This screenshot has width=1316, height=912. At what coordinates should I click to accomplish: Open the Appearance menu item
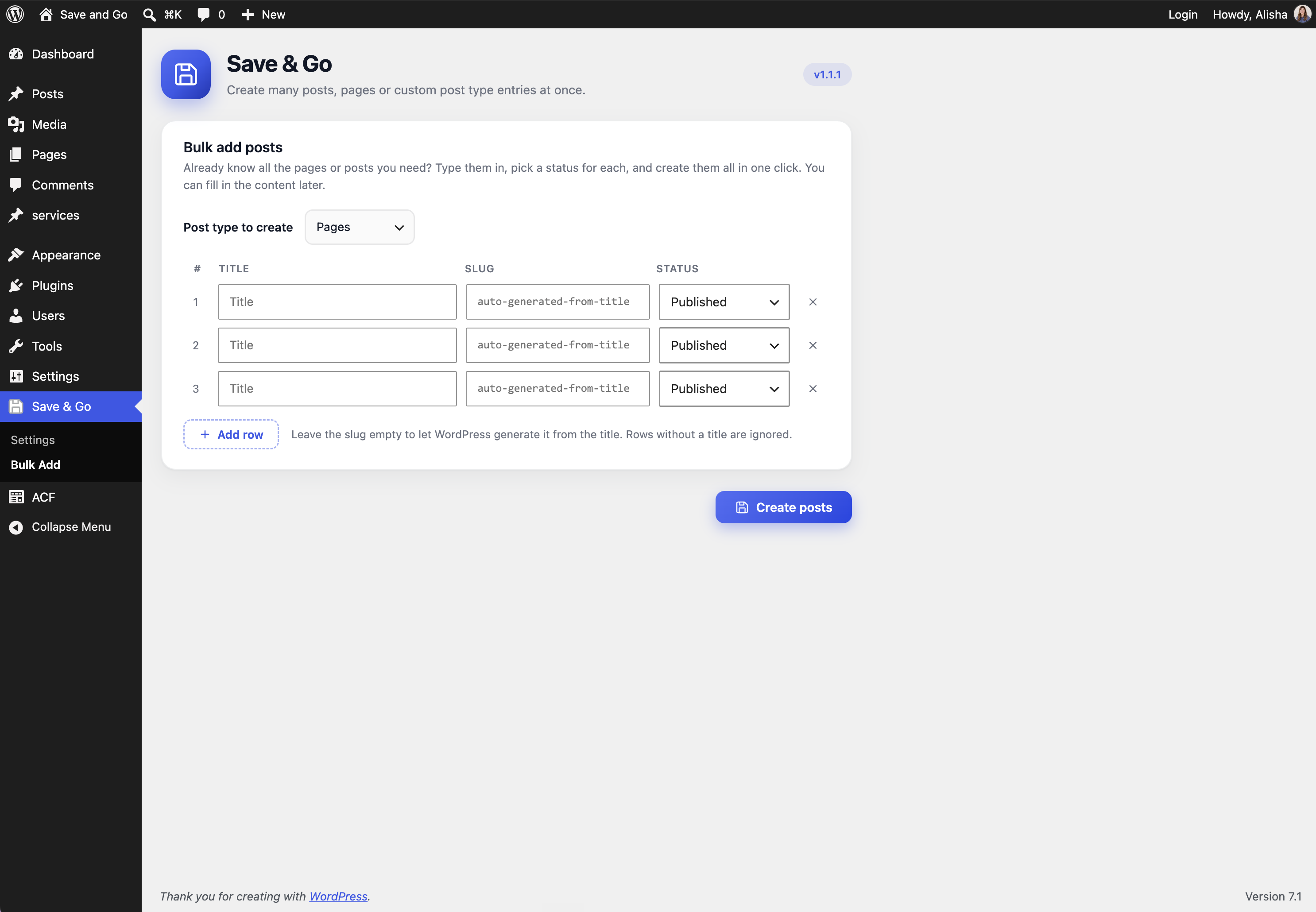tap(71, 255)
